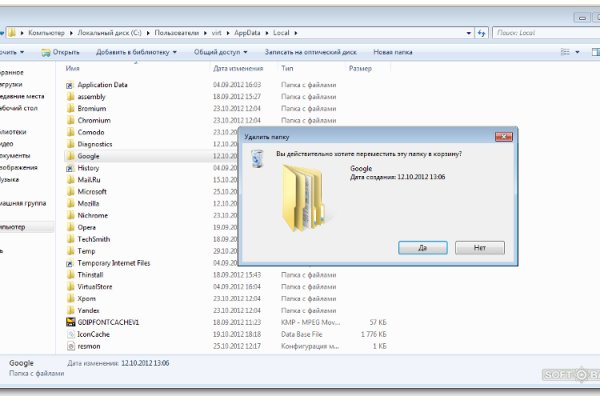
Task: Select the Temporary Internet Files shortcut icon
Action: [x=70, y=262]
